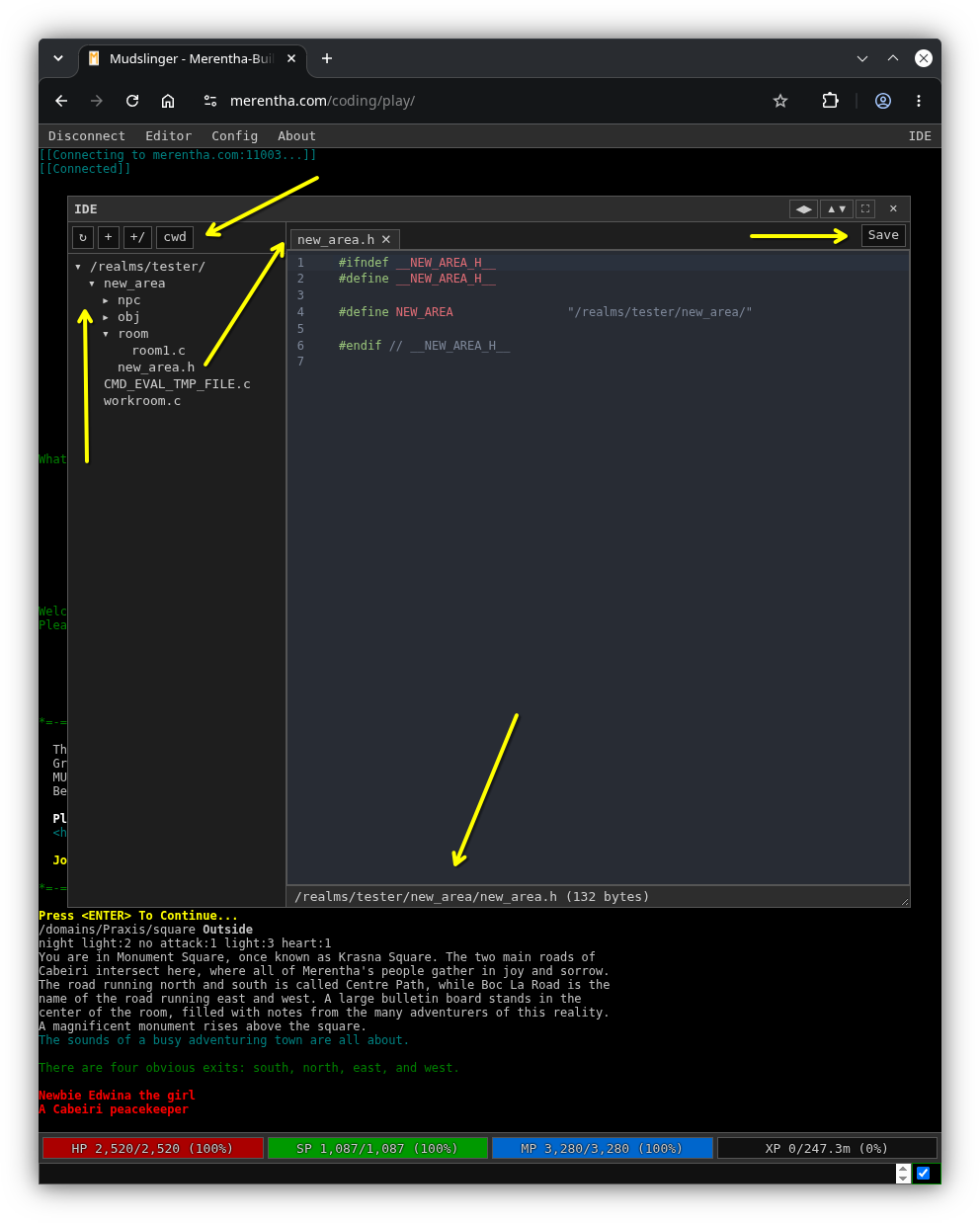Collapse the /realms/tester/ tree root
This screenshot has width=980, height=1223.
click(78, 267)
